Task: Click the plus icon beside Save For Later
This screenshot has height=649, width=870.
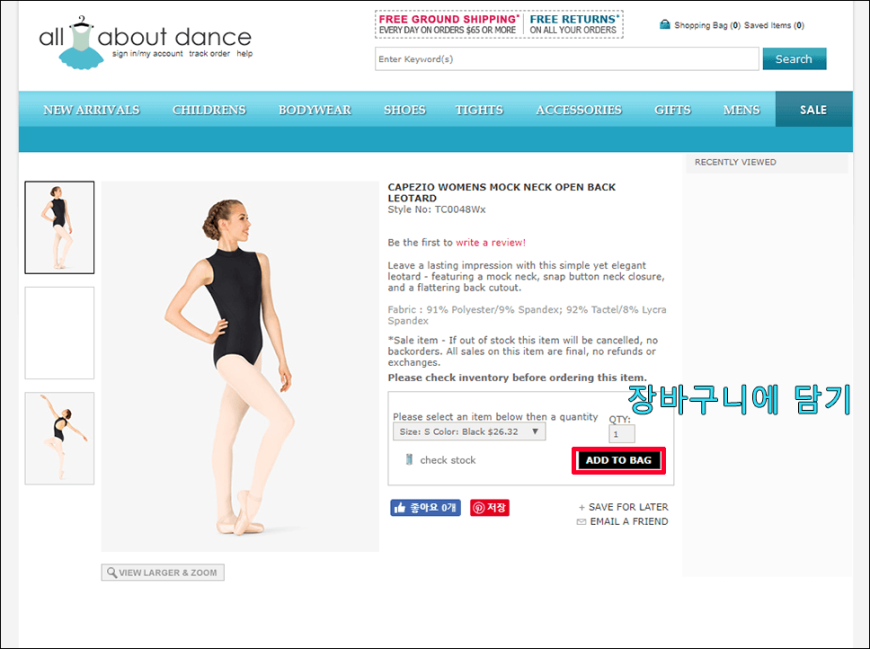Action: coord(581,507)
